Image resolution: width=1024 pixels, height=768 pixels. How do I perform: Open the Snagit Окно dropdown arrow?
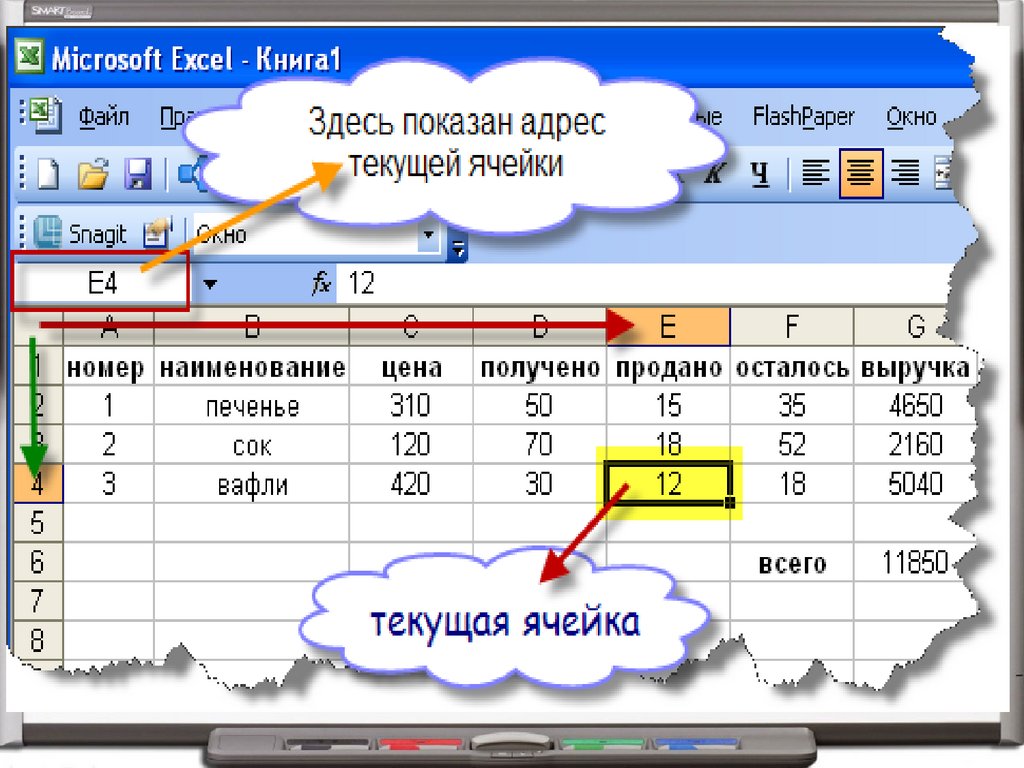tap(429, 234)
